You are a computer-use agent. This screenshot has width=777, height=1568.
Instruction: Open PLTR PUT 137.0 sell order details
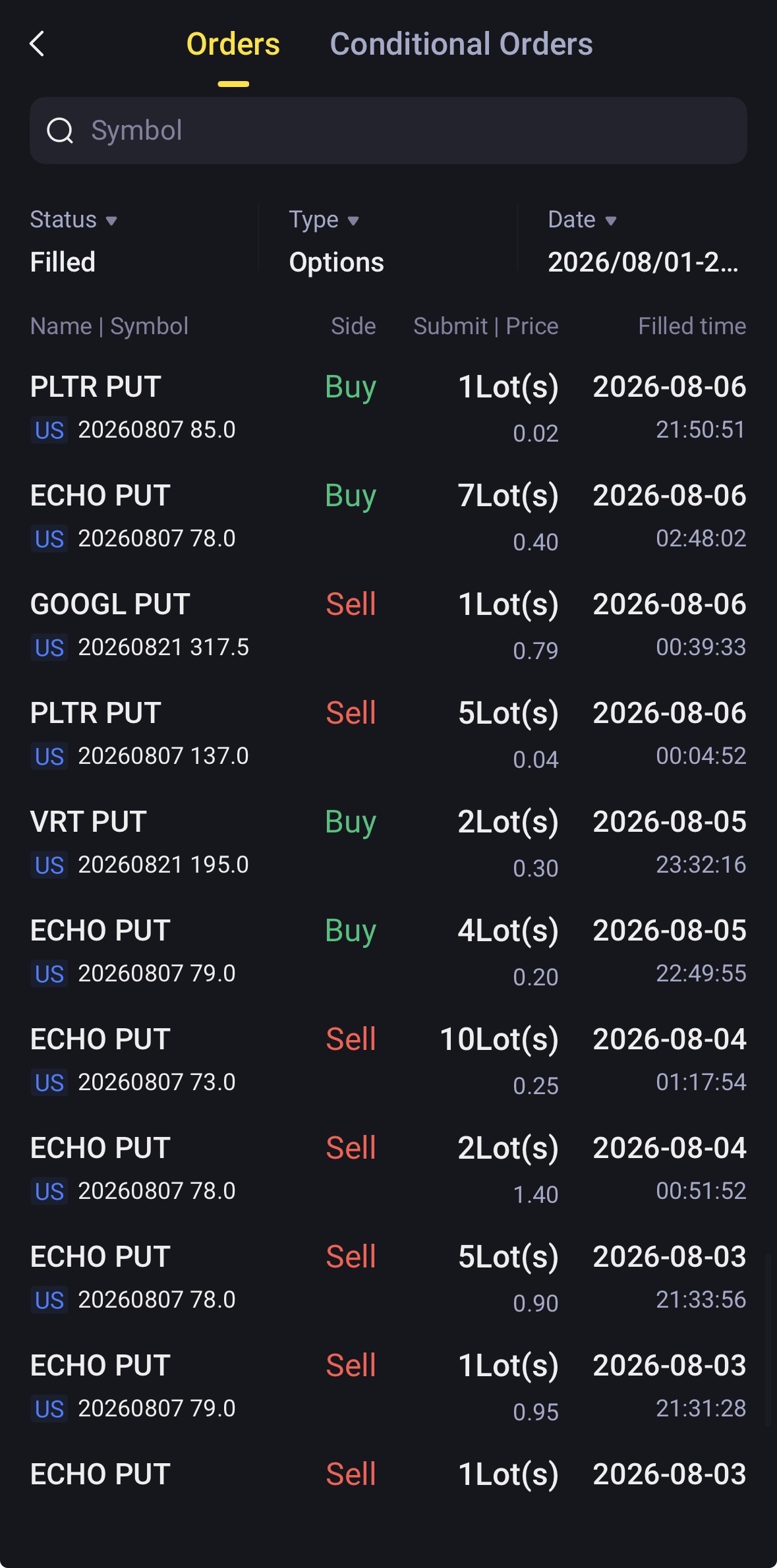point(388,734)
